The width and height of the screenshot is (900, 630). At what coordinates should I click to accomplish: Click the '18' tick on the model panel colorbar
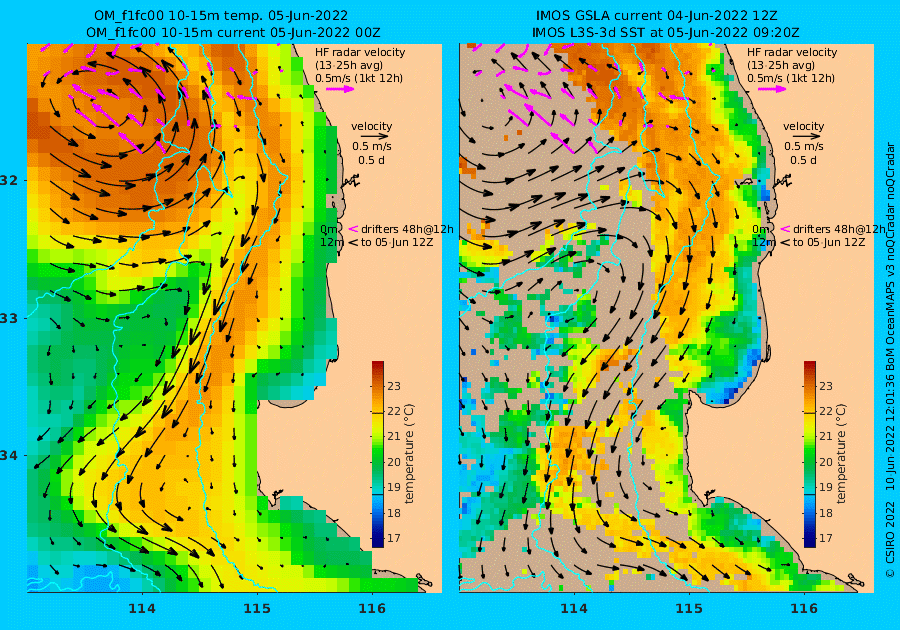(394, 513)
